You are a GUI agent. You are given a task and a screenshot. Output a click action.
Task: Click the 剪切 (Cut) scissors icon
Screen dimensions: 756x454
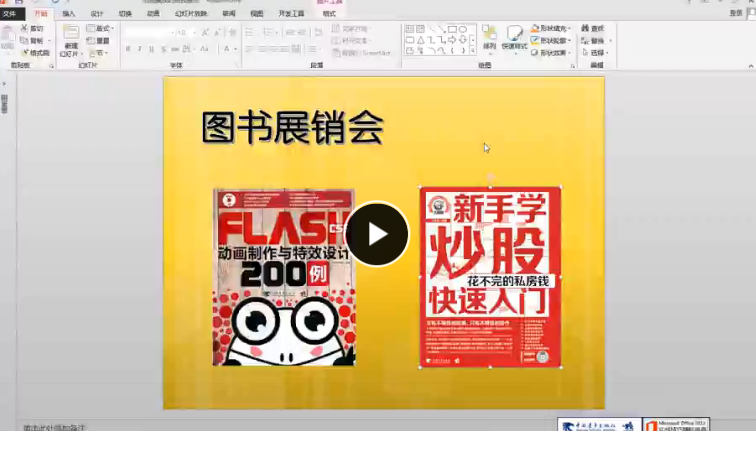pyautogui.click(x=25, y=28)
